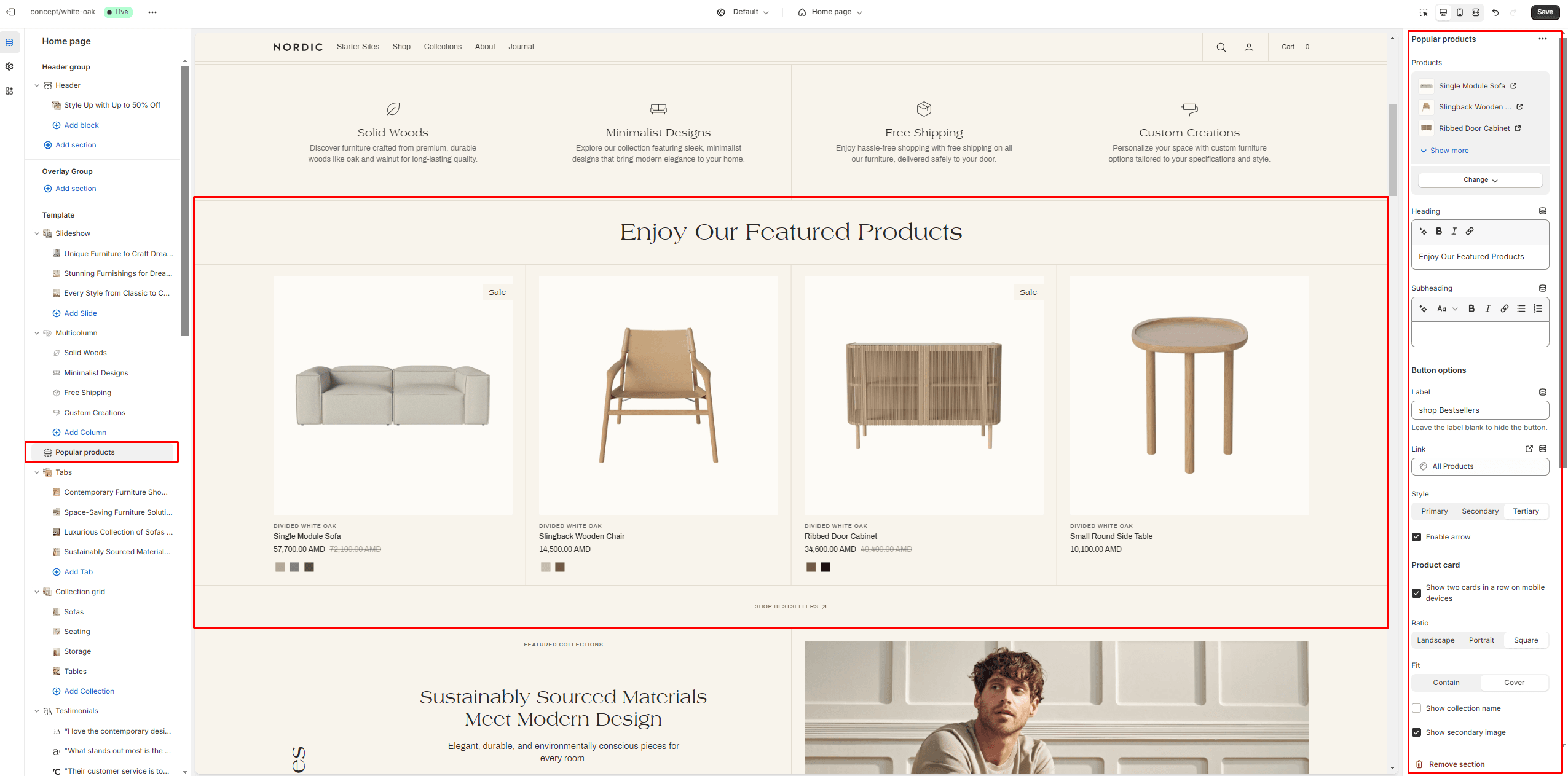This screenshot has width=1568, height=776.
Task: Click the Heading bold formatting icon
Action: pos(1439,231)
